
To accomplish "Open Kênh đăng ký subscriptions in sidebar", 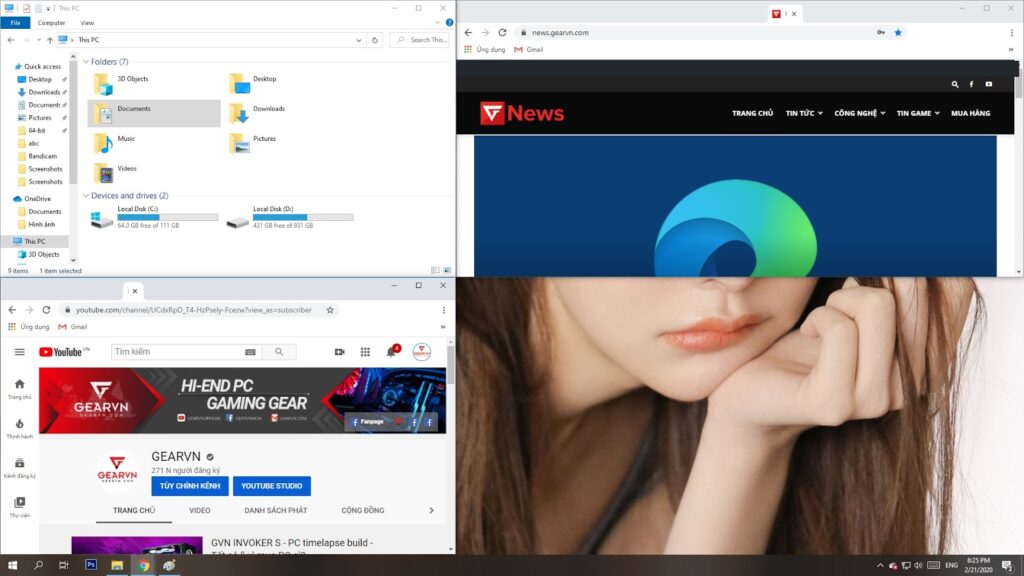I will [x=20, y=468].
